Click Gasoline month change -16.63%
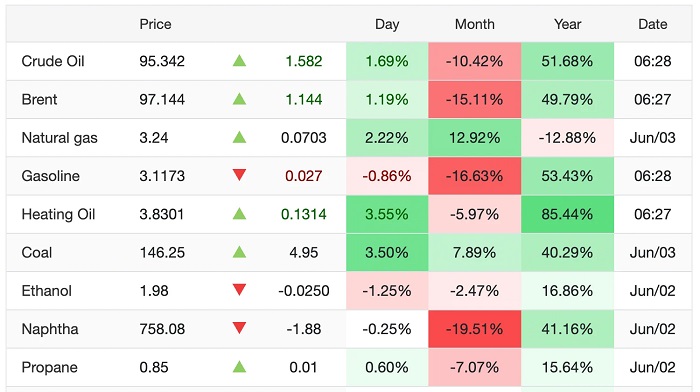700x392 pixels. (475, 176)
